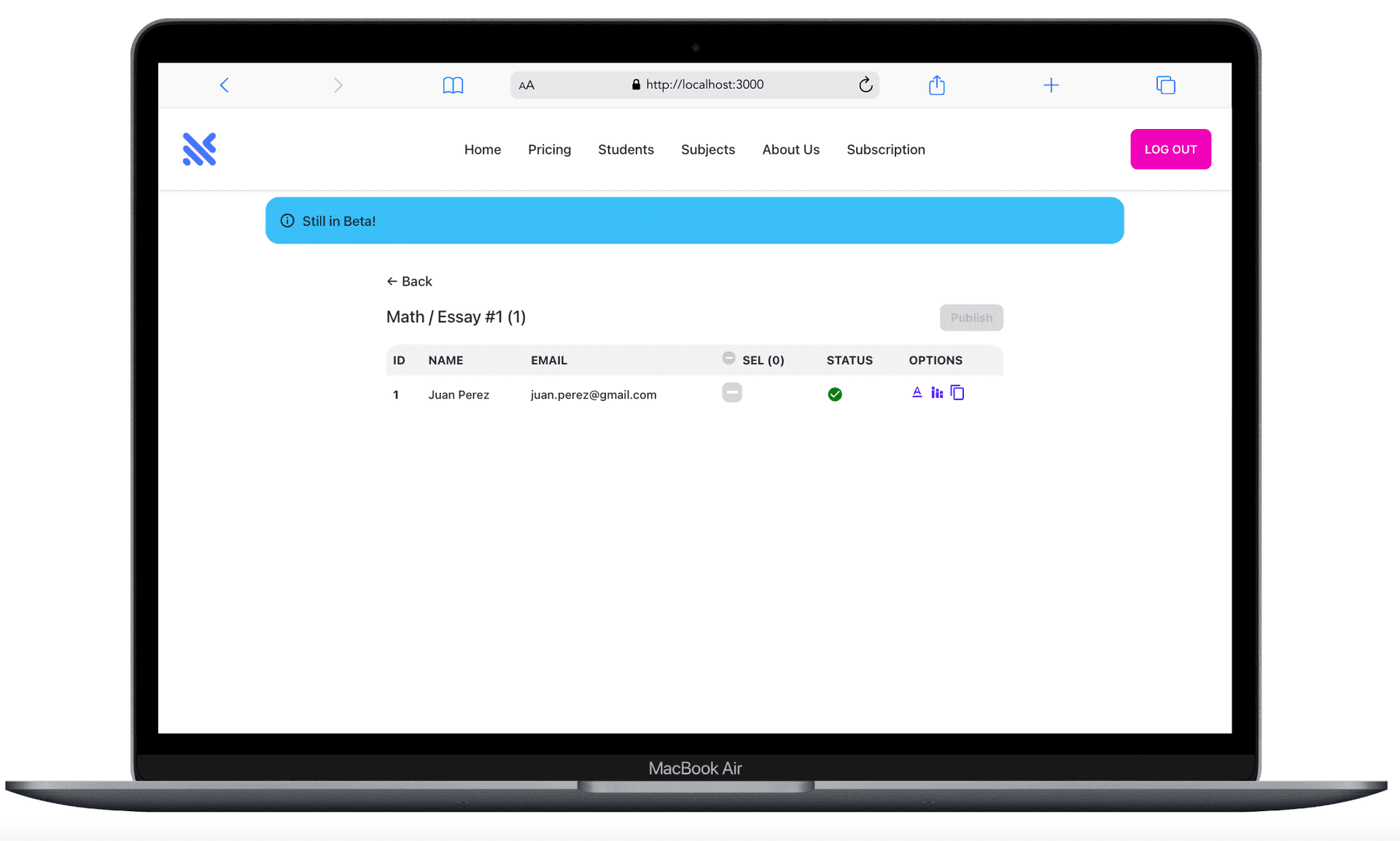Click the minus deselect icon for Juan Perez
The width and height of the screenshot is (1400, 841).
point(732,392)
